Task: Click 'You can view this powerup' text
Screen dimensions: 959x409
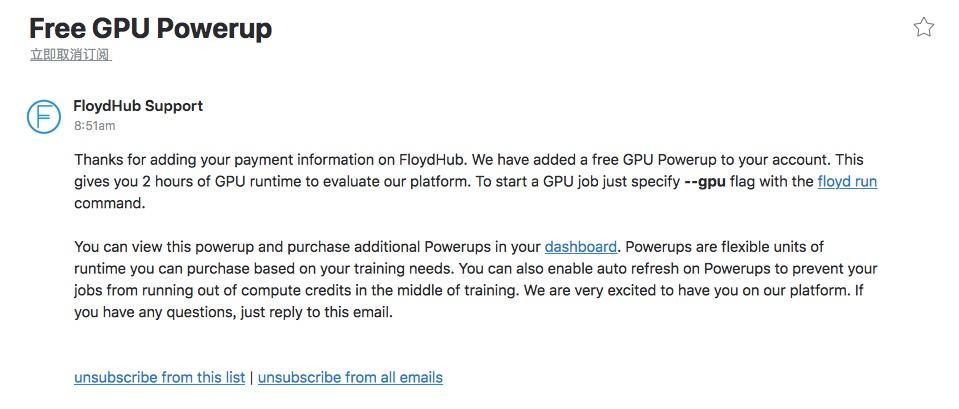Action: tap(165, 246)
